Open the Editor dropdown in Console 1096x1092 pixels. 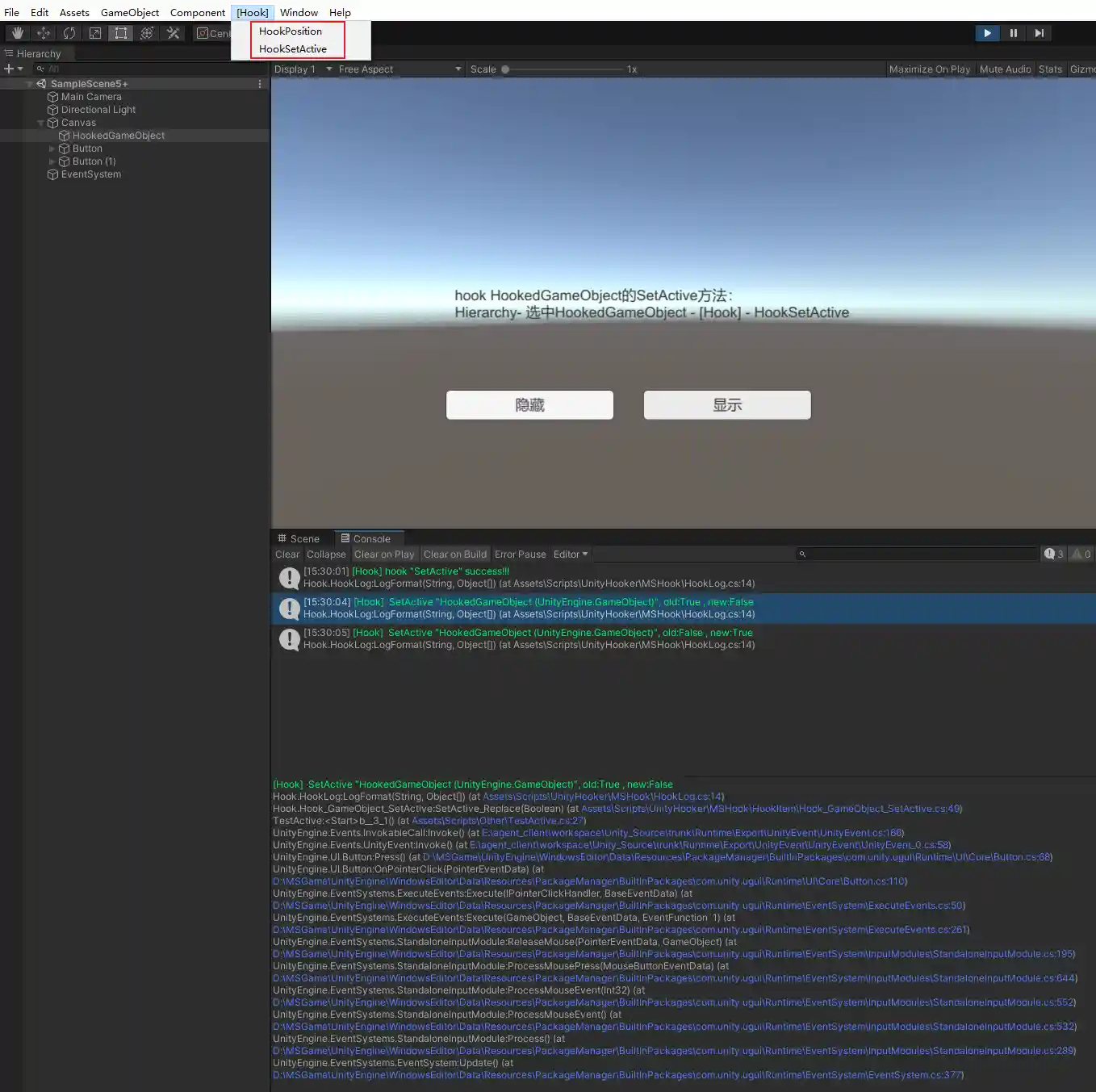[570, 554]
